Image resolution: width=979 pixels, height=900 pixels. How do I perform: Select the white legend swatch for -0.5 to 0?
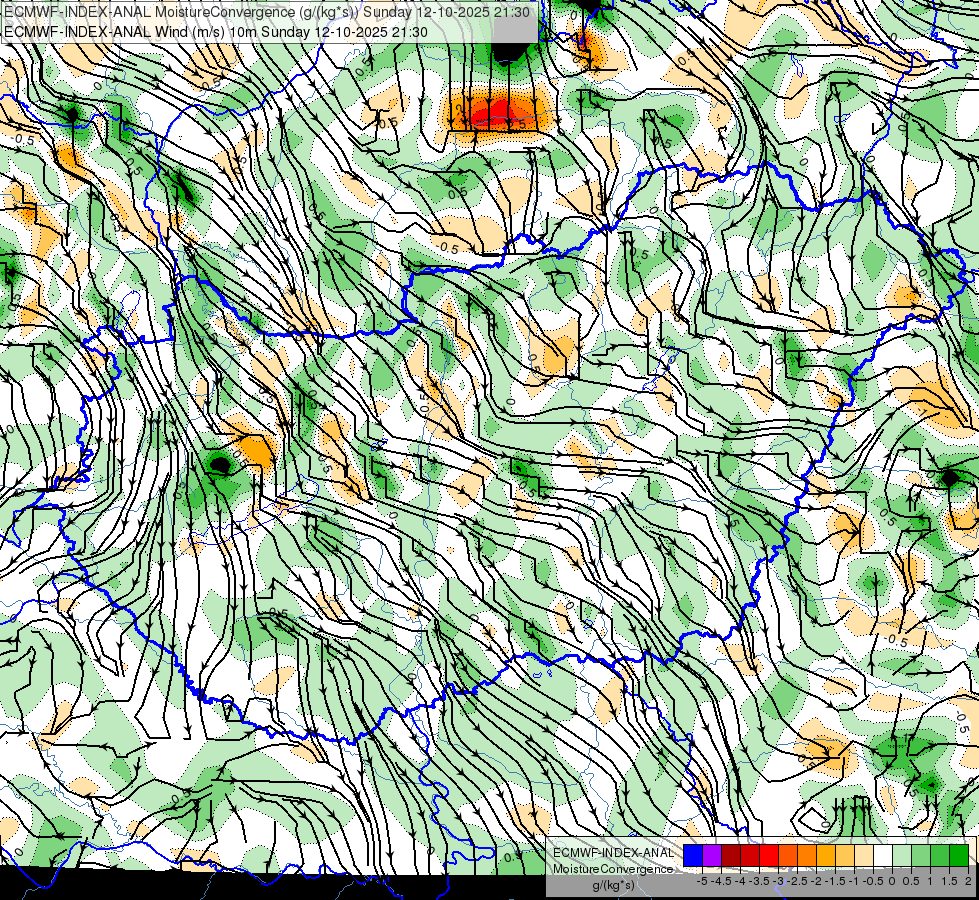point(883,855)
